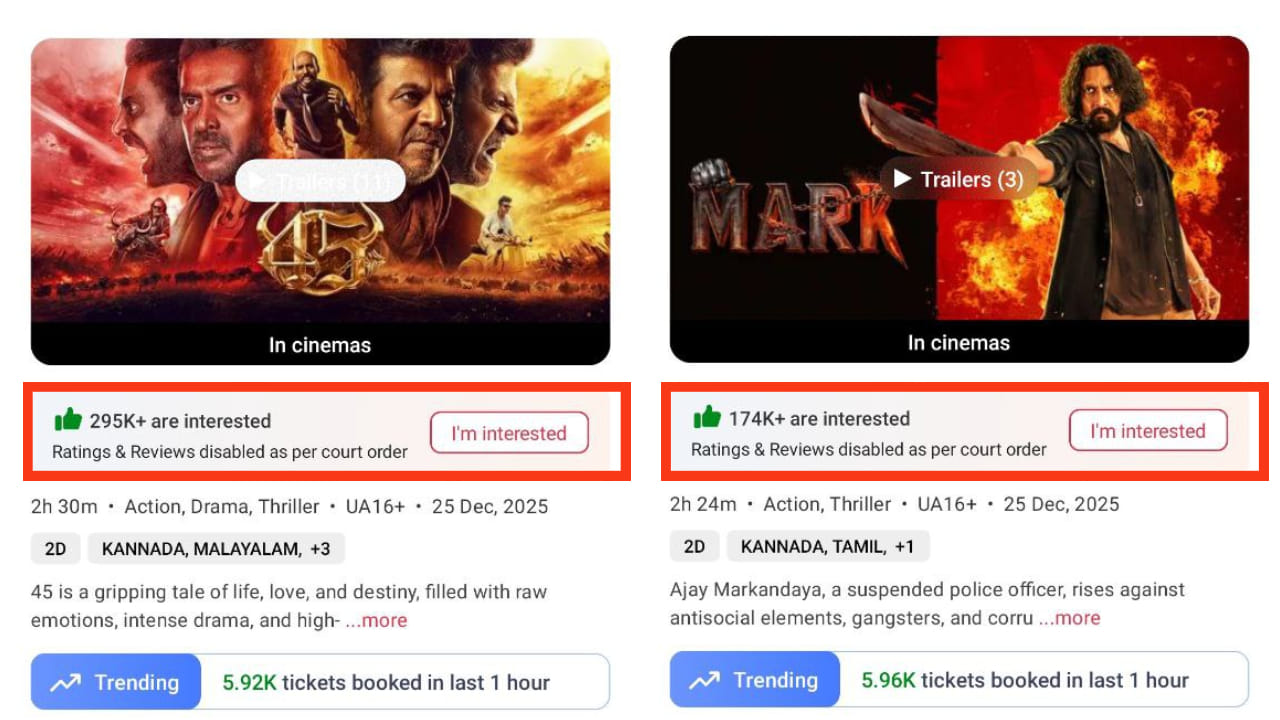Show the +1 additional language for Mark
1280x720 pixels.
904,547
